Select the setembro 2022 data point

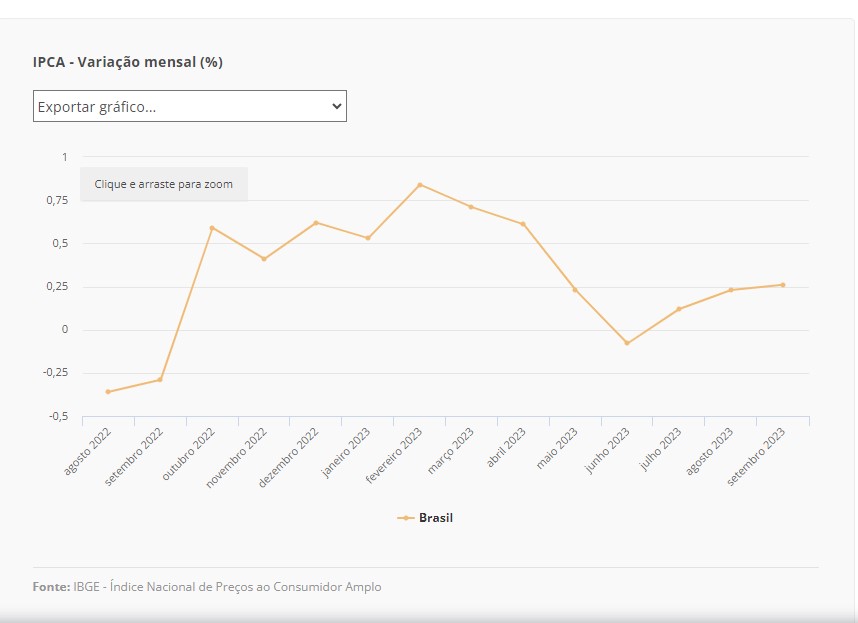[160, 379]
